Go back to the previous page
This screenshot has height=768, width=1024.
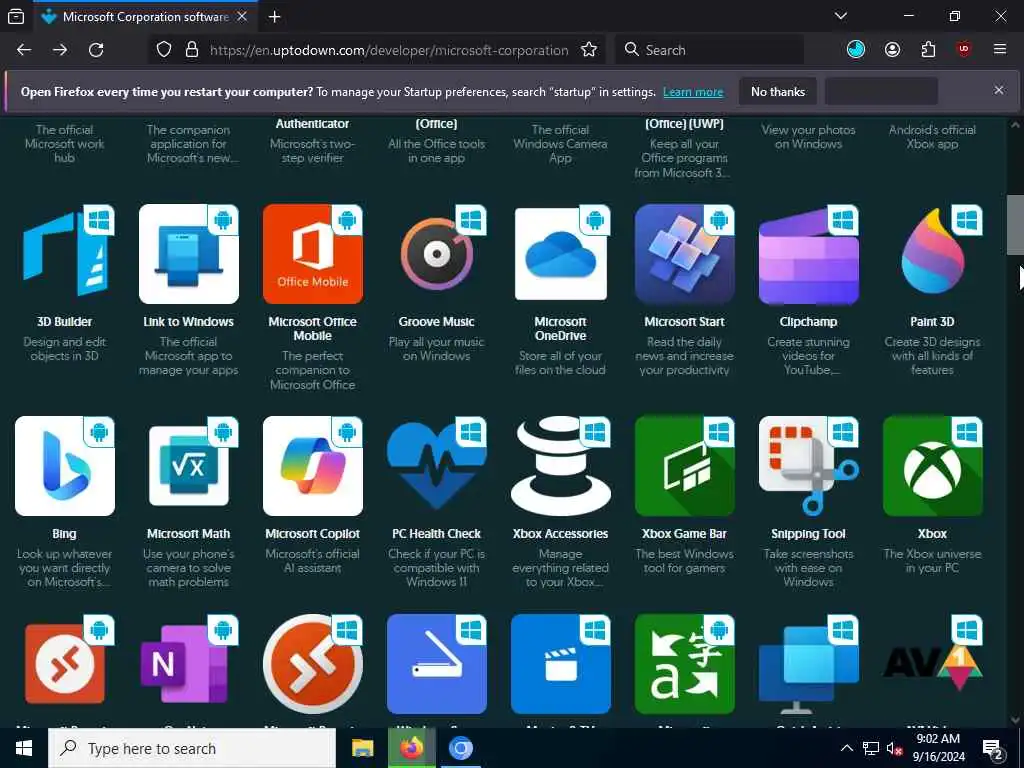click(x=24, y=50)
